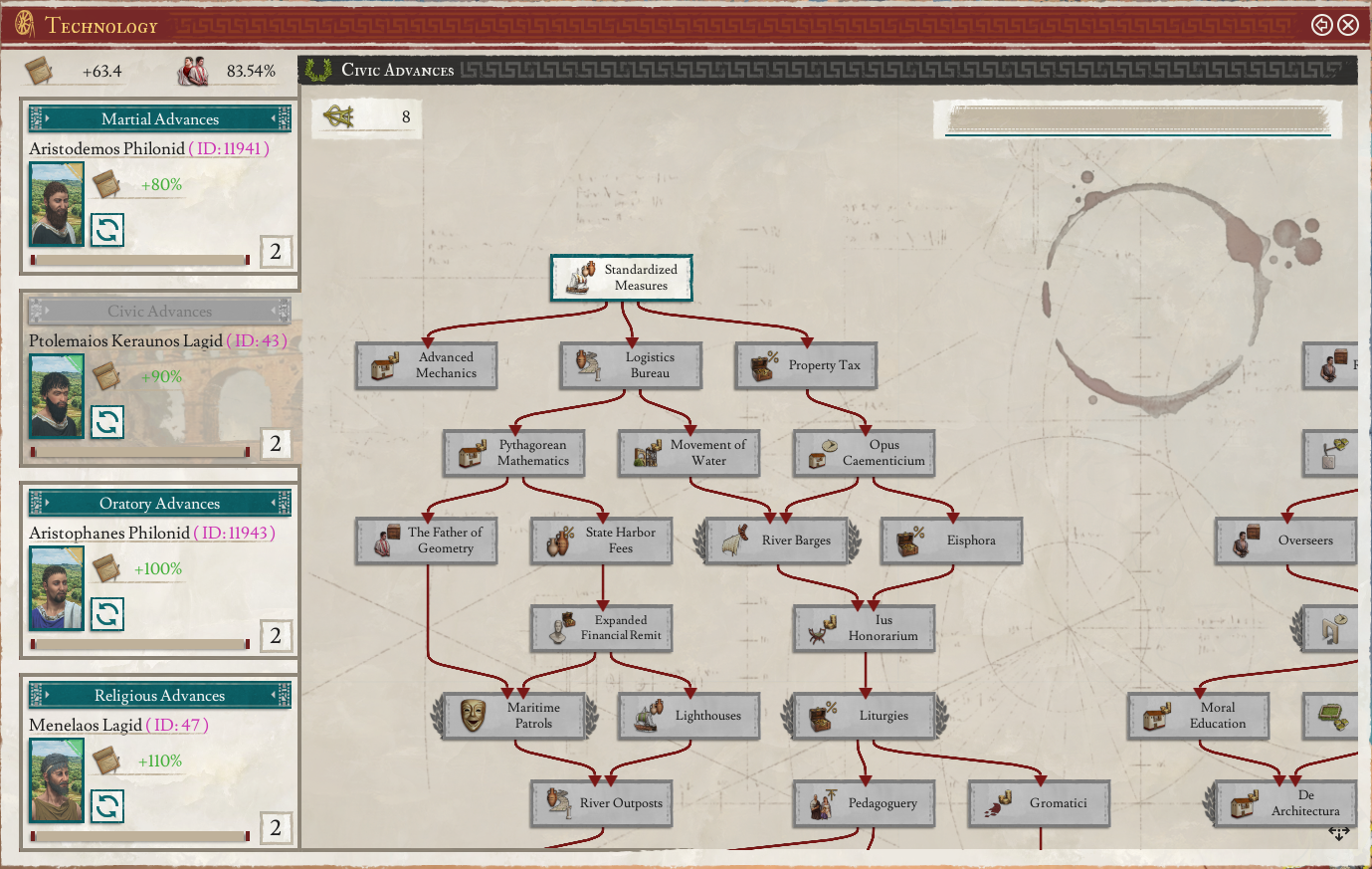Click the Pedagoguery people icon
The image size is (1372, 869).
(823, 803)
